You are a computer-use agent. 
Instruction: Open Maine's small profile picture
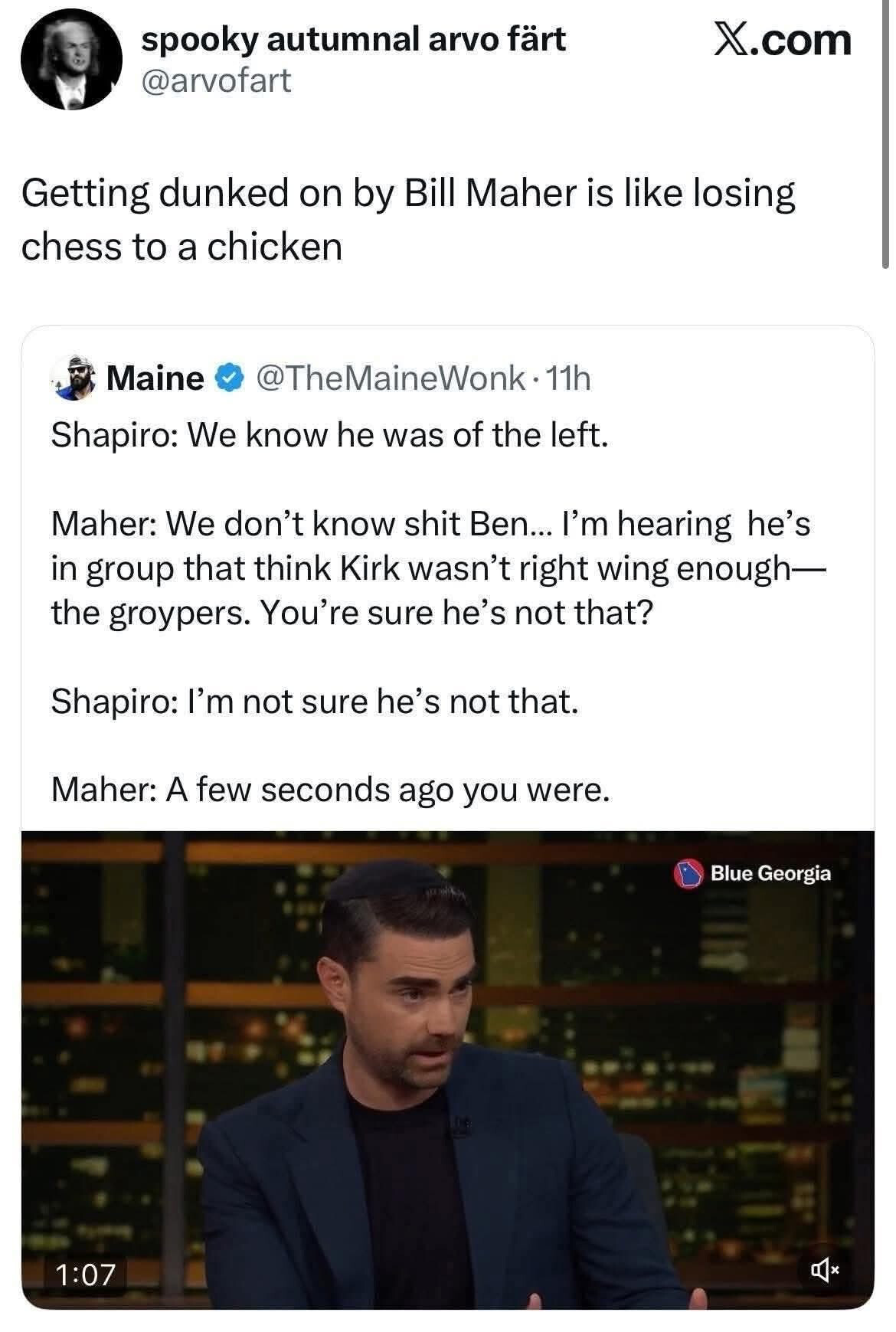tap(74, 378)
